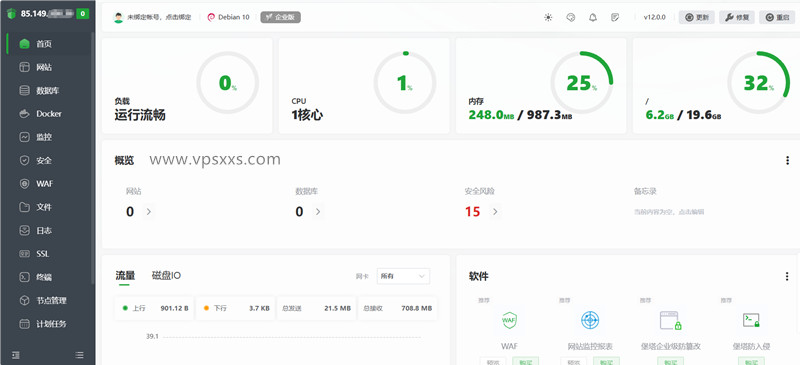The image size is (800, 365).
Task: Click the sidebar vertical scrollbar
Action: (x=92, y=158)
